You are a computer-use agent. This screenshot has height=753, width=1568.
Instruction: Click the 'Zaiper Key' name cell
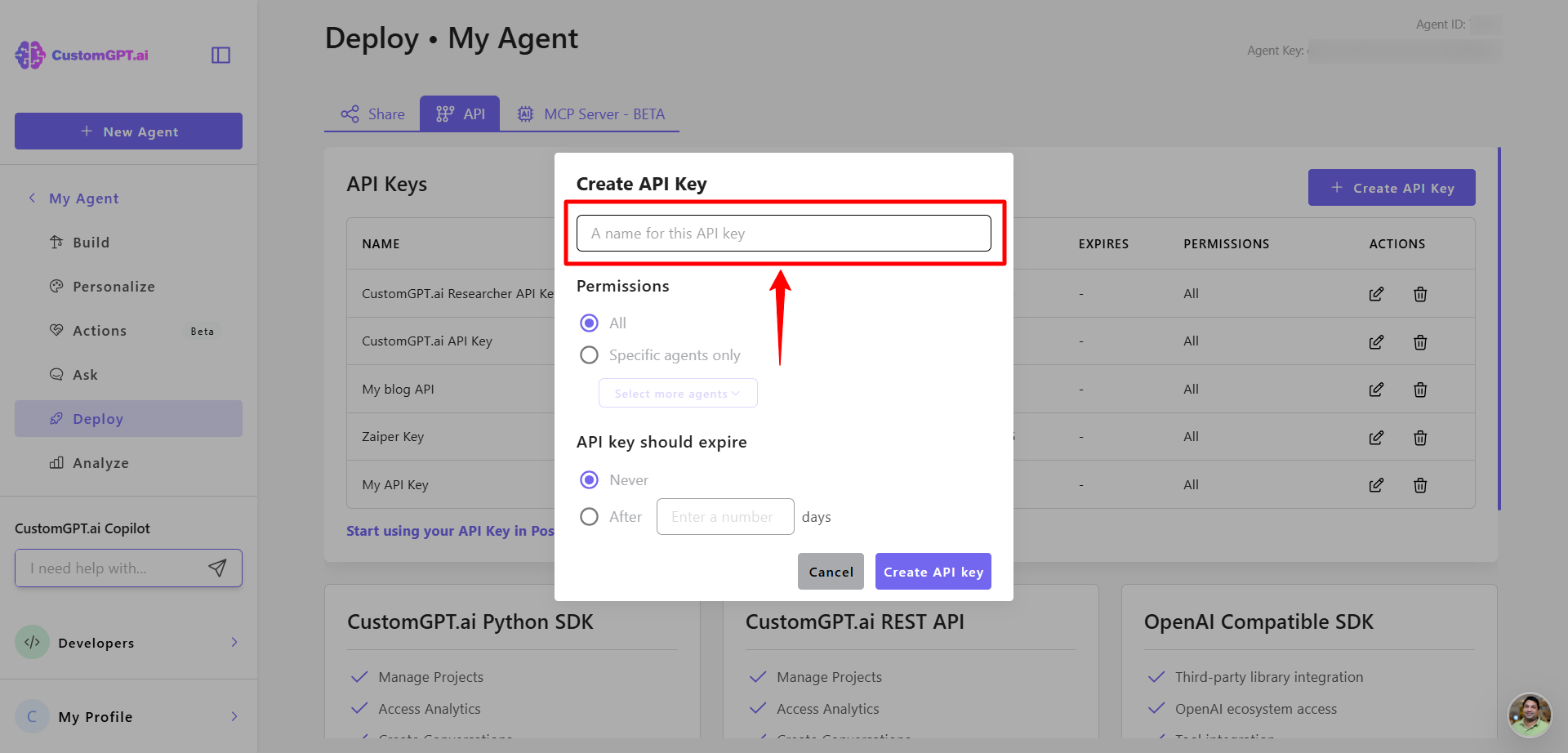tap(393, 437)
